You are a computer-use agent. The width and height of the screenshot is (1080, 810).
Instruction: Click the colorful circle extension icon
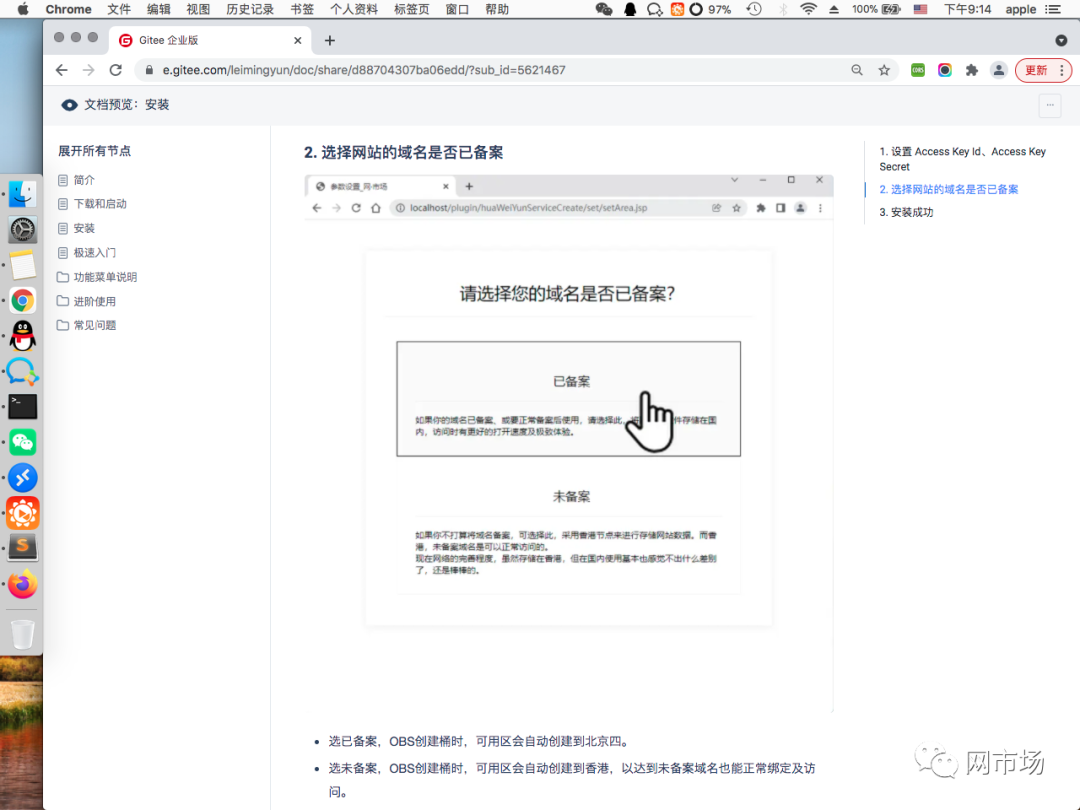[x=945, y=70]
